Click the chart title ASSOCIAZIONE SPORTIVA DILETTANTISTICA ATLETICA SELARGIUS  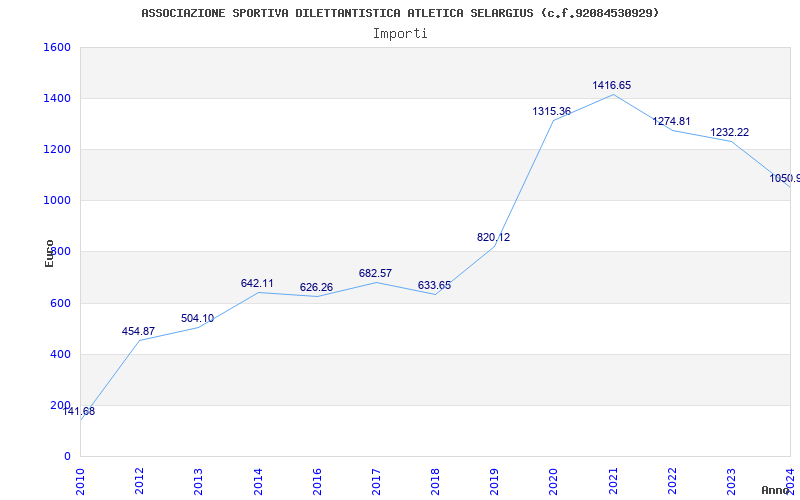click(x=400, y=13)
